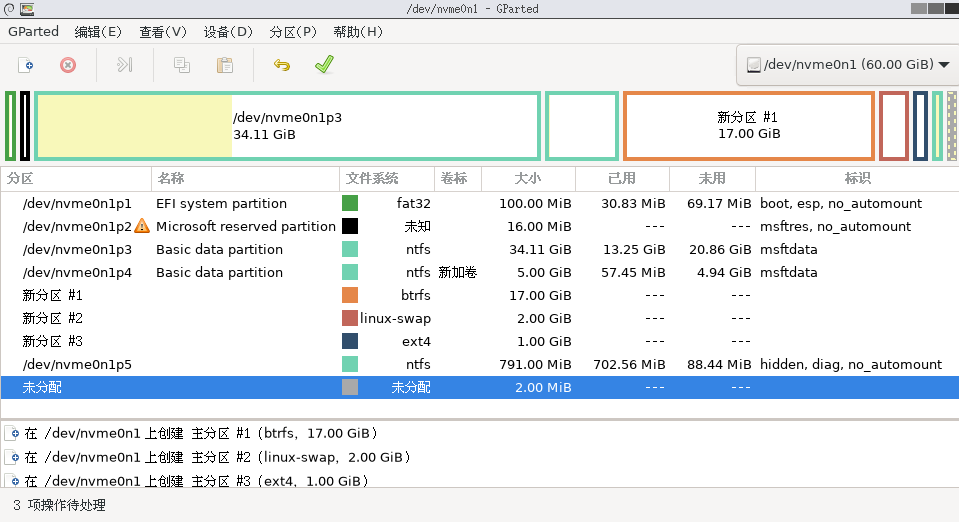This screenshot has width=959, height=522.
Task: Click the '3 项操作待处理' status bar text
Action: [59, 505]
